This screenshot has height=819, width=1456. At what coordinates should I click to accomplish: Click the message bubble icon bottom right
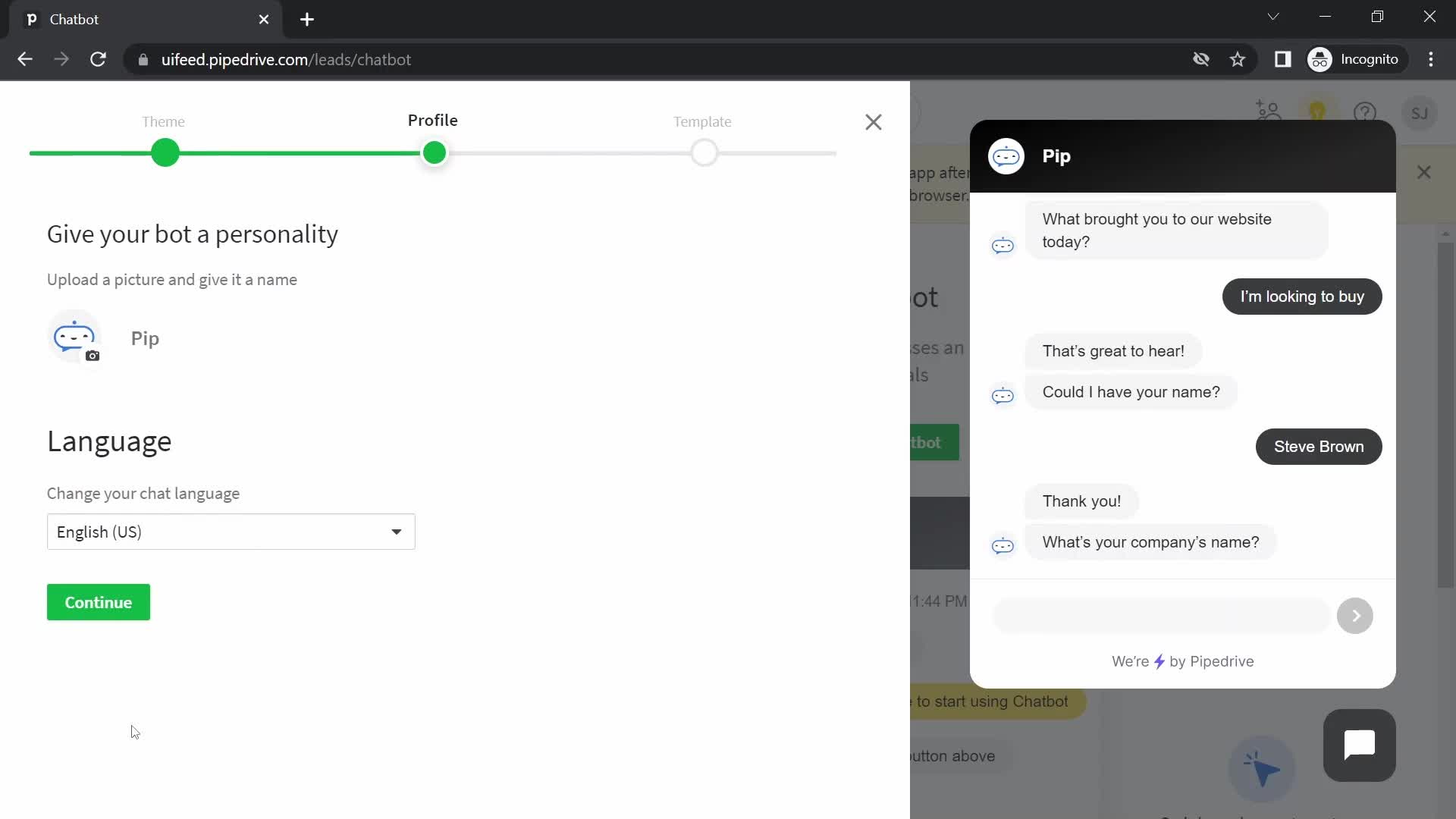coord(1360,745)
